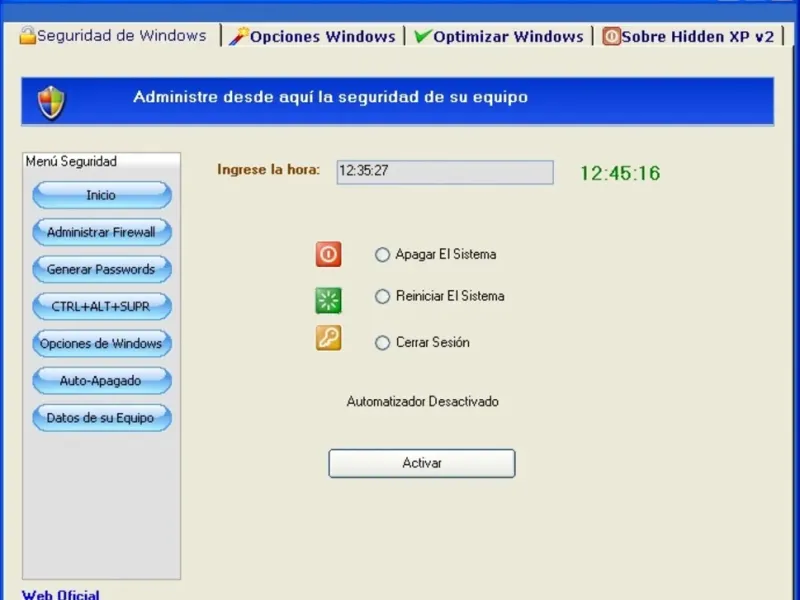This screenshot has width=800, height=600.
Task: Click the Ingrese la hora input field
Action: coord(445,172)
